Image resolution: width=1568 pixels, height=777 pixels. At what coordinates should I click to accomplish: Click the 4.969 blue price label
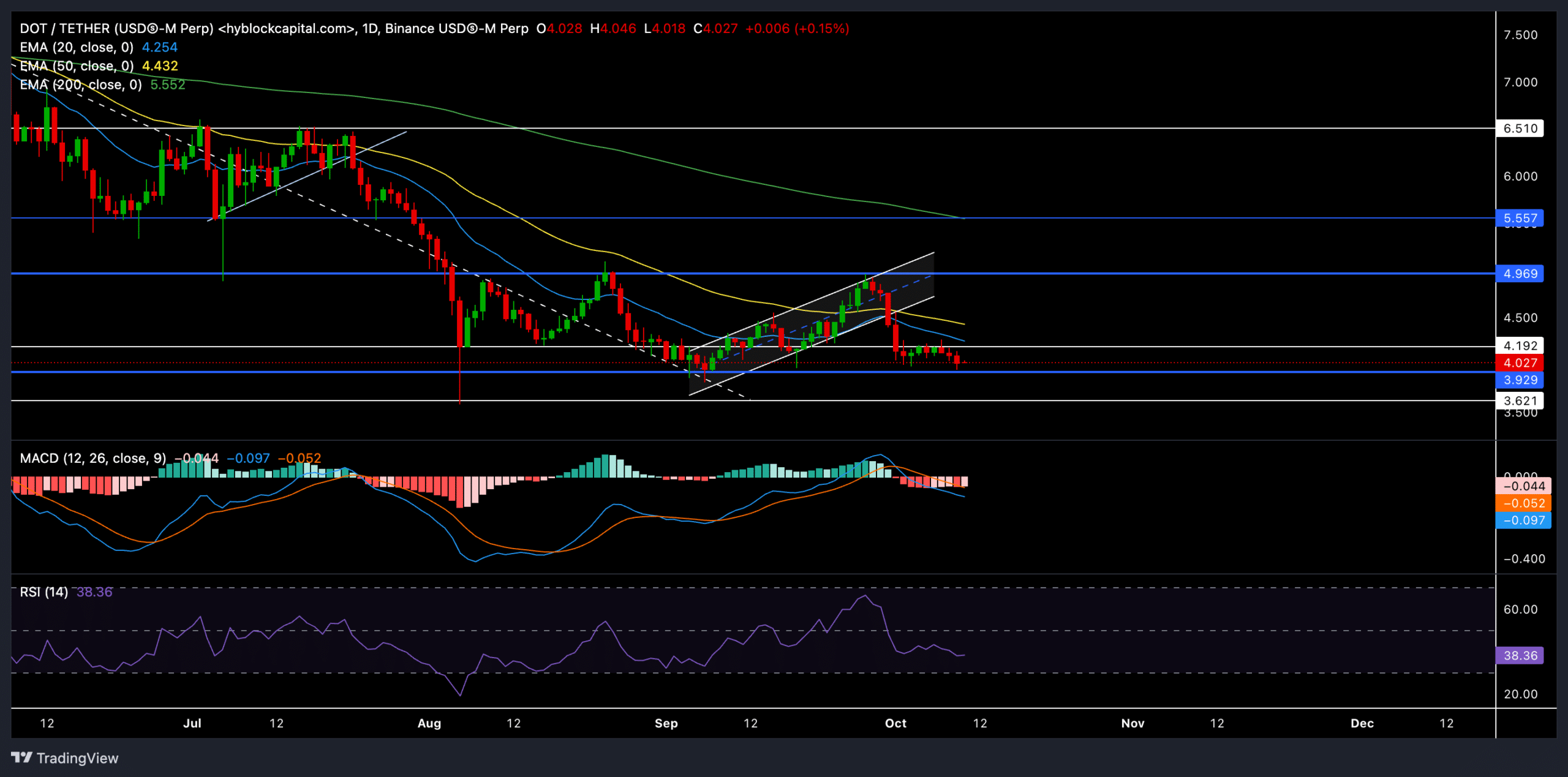coord(1520,274)
